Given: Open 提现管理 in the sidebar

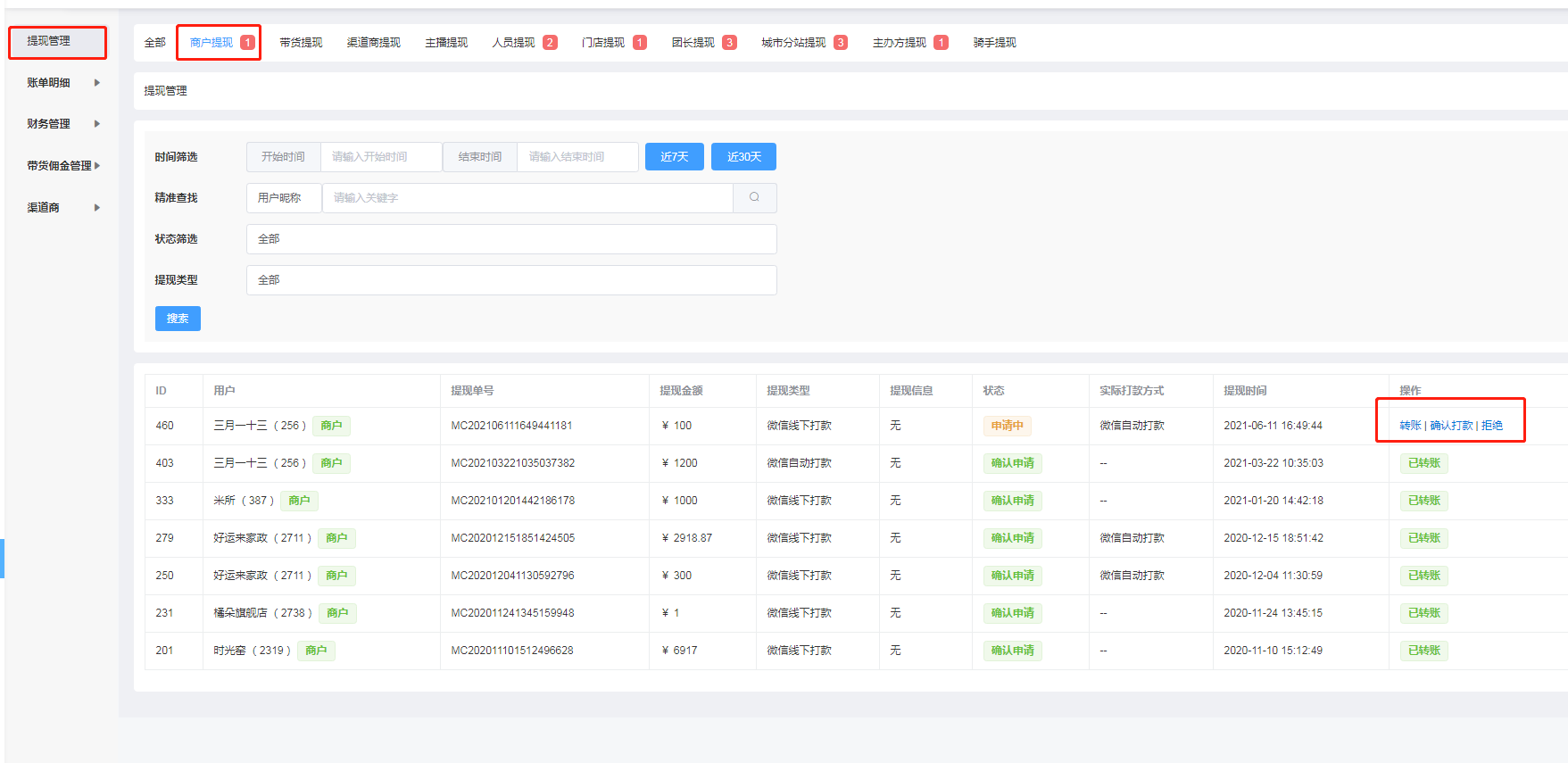Looking at the screenshot, I should point(57,42).
